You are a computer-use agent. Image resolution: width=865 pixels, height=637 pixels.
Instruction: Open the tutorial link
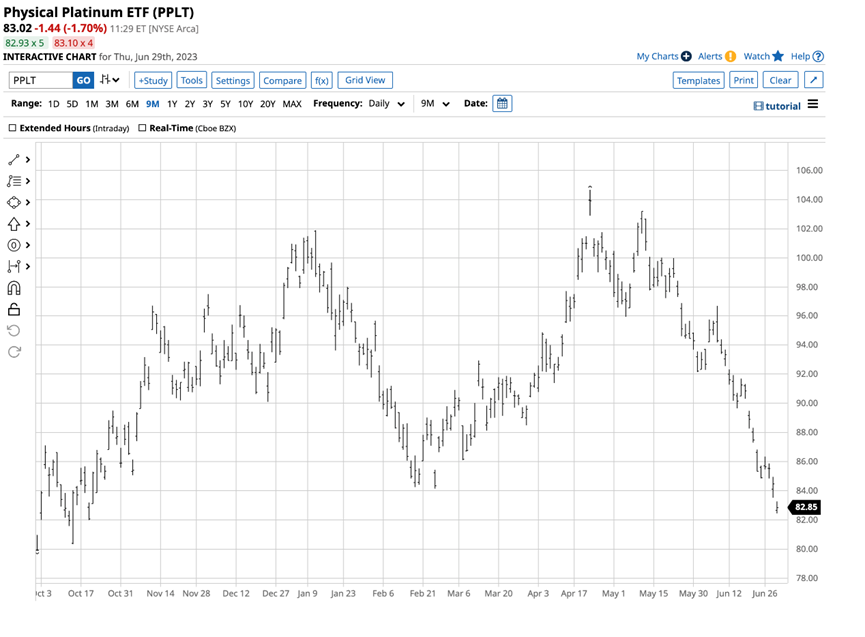pyautogui.click(x=777, y=106)
